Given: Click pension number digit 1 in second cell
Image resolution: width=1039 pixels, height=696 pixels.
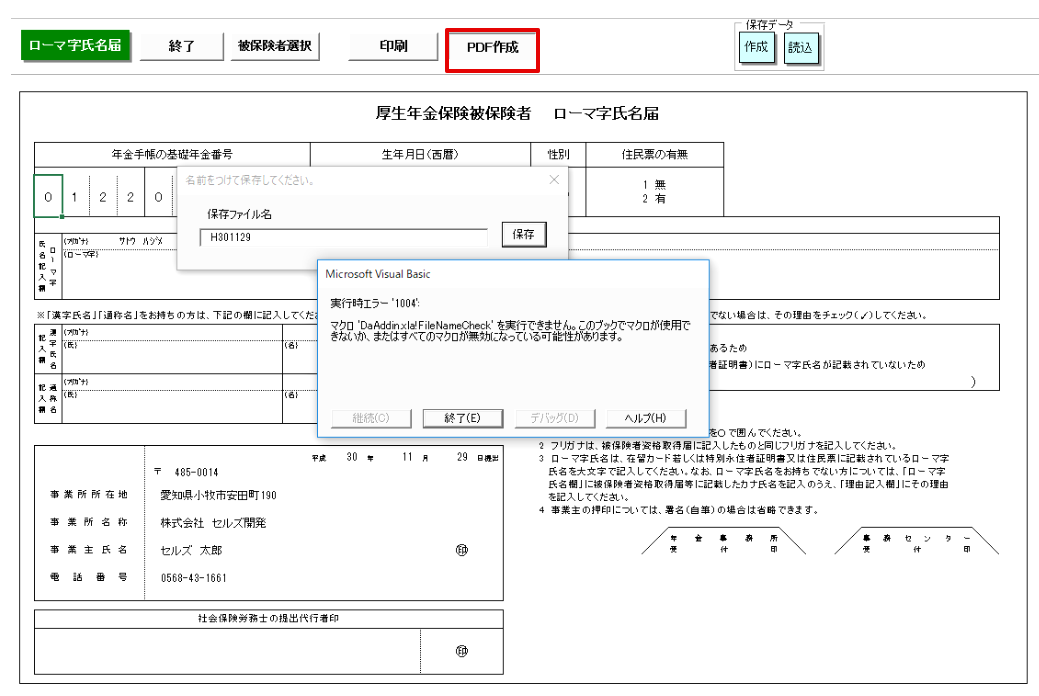Looking at the screenshot, I should pos(74,197).
